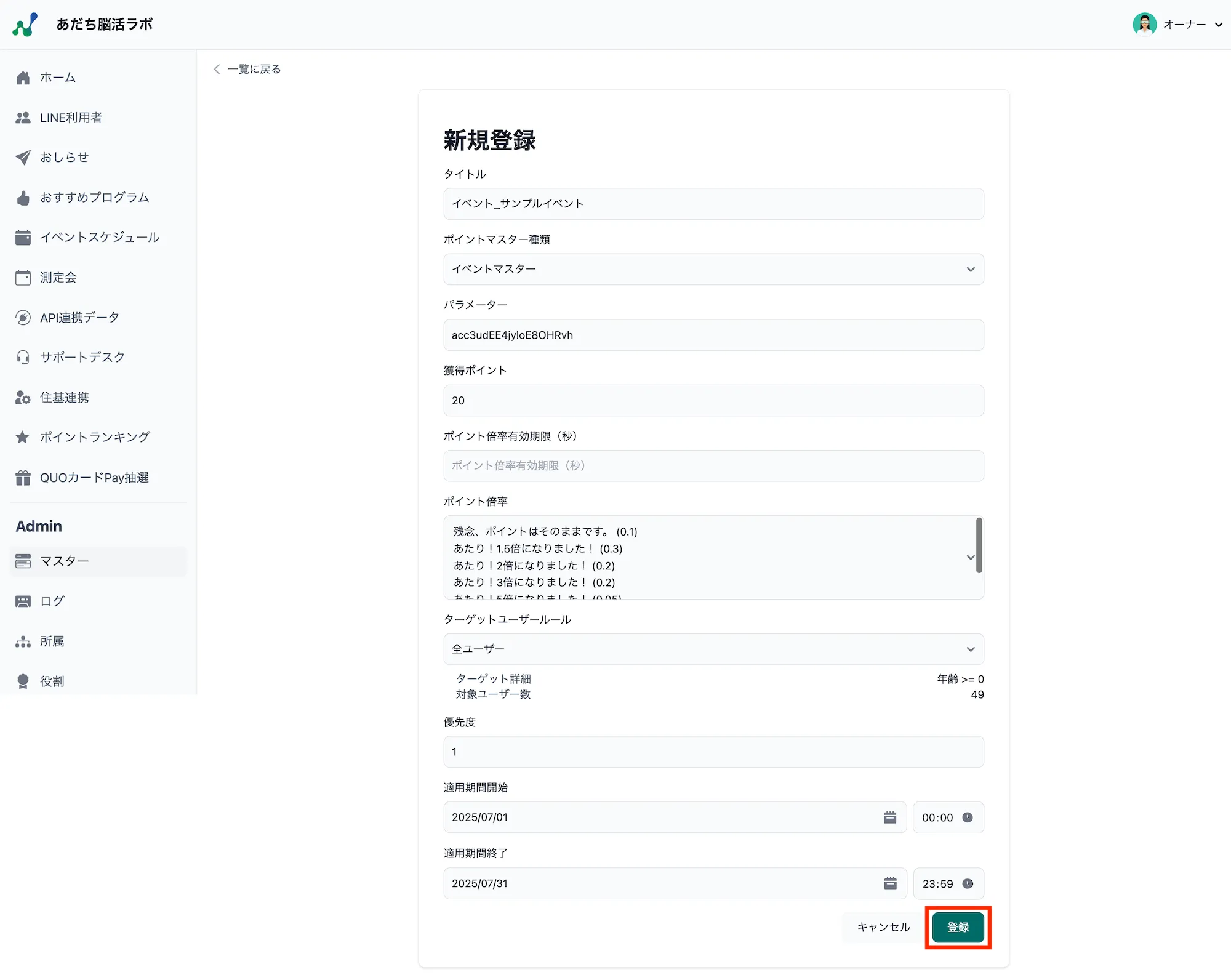Select the star icon for ポイントランキング
The image size is (1231, 980).
point(23,437)
